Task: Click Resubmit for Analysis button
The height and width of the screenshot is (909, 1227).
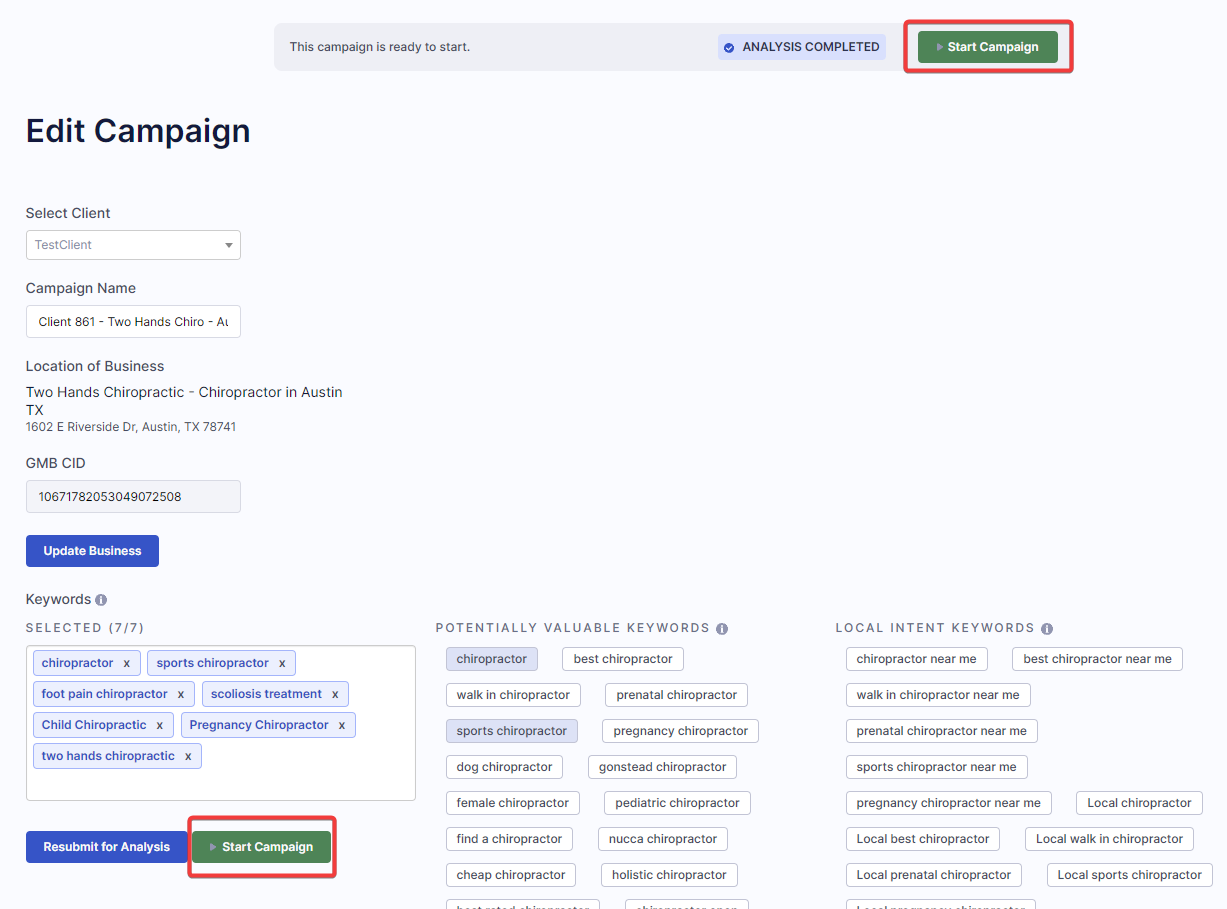Action: click(x=106, y=847)
